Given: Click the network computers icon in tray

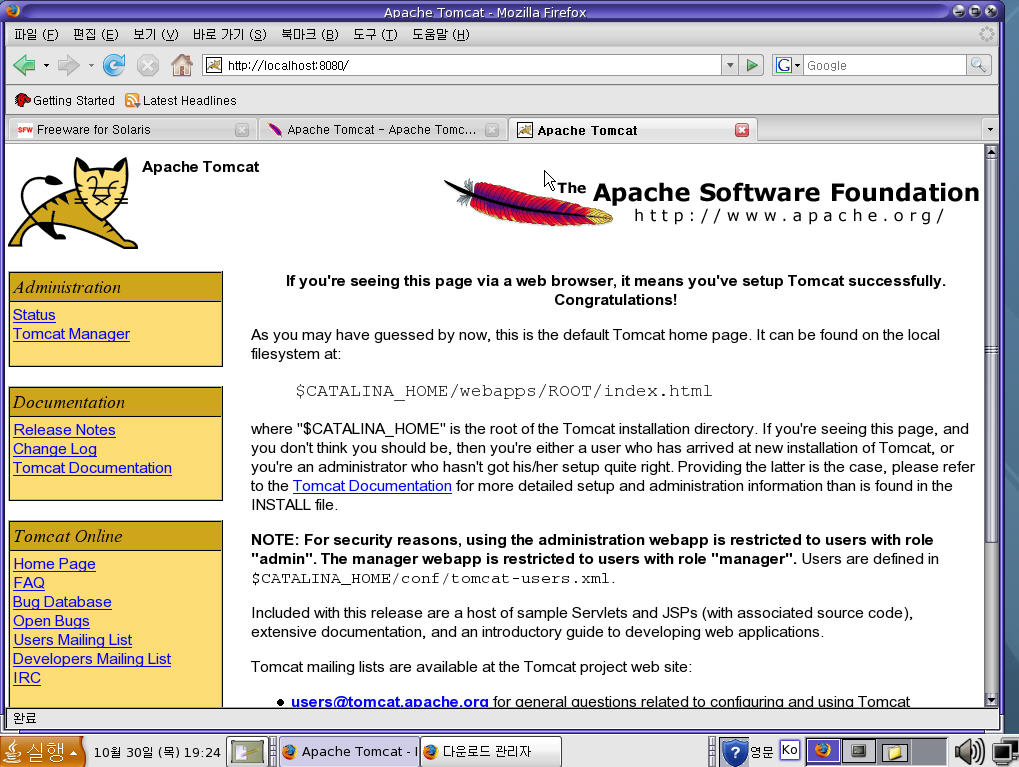Looking at the screenshot, I should pos(1005,752).
